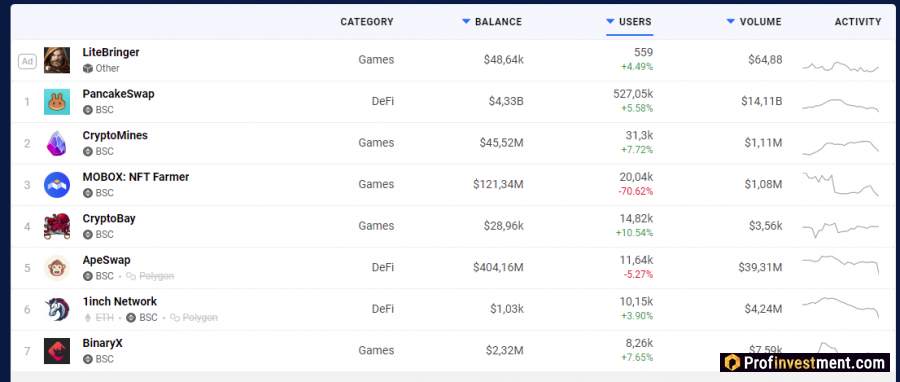The image size is (900, 382).
Task: Click the ApeSwap balance $404,16M
Action: (498, 267)
